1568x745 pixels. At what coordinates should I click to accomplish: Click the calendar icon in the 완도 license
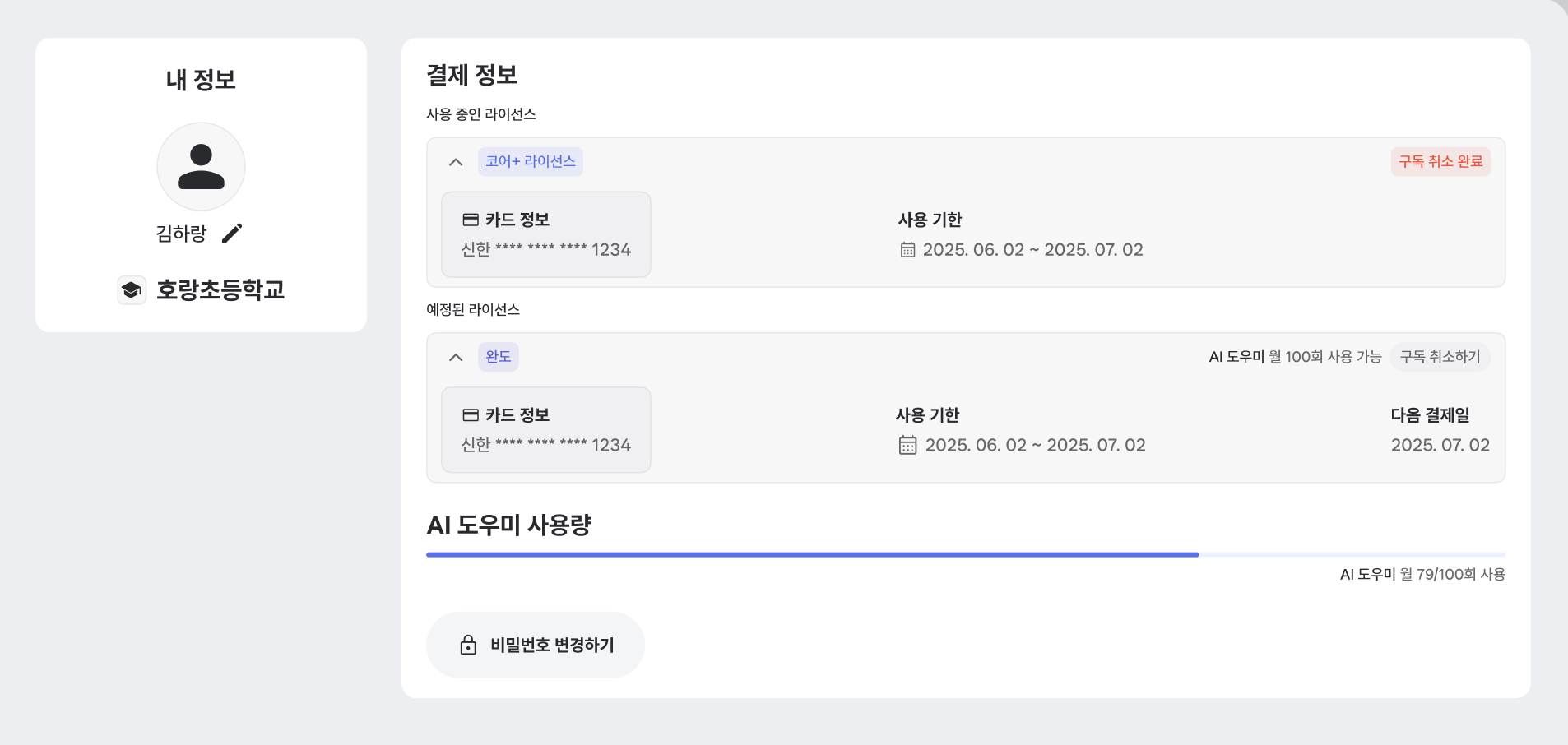pos(907,445)
